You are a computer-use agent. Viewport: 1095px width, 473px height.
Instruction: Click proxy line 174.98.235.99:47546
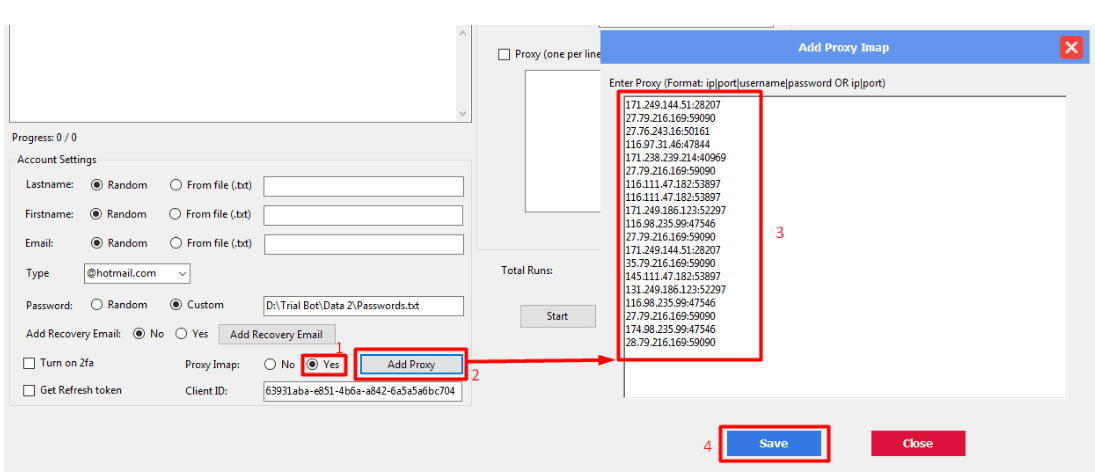tap(670, 329)
